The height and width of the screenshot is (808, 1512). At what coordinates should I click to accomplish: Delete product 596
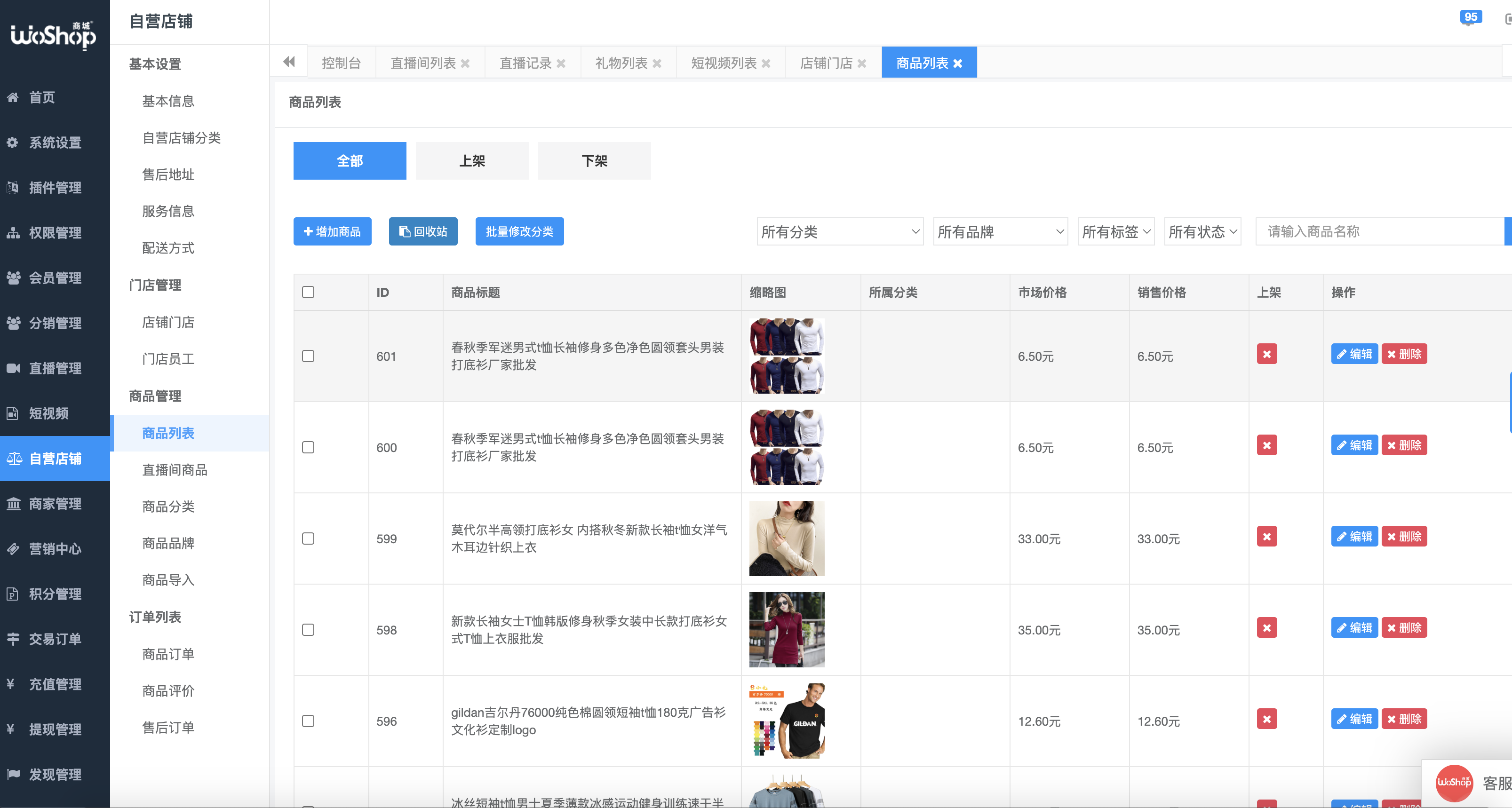[x=1404, y=720]
